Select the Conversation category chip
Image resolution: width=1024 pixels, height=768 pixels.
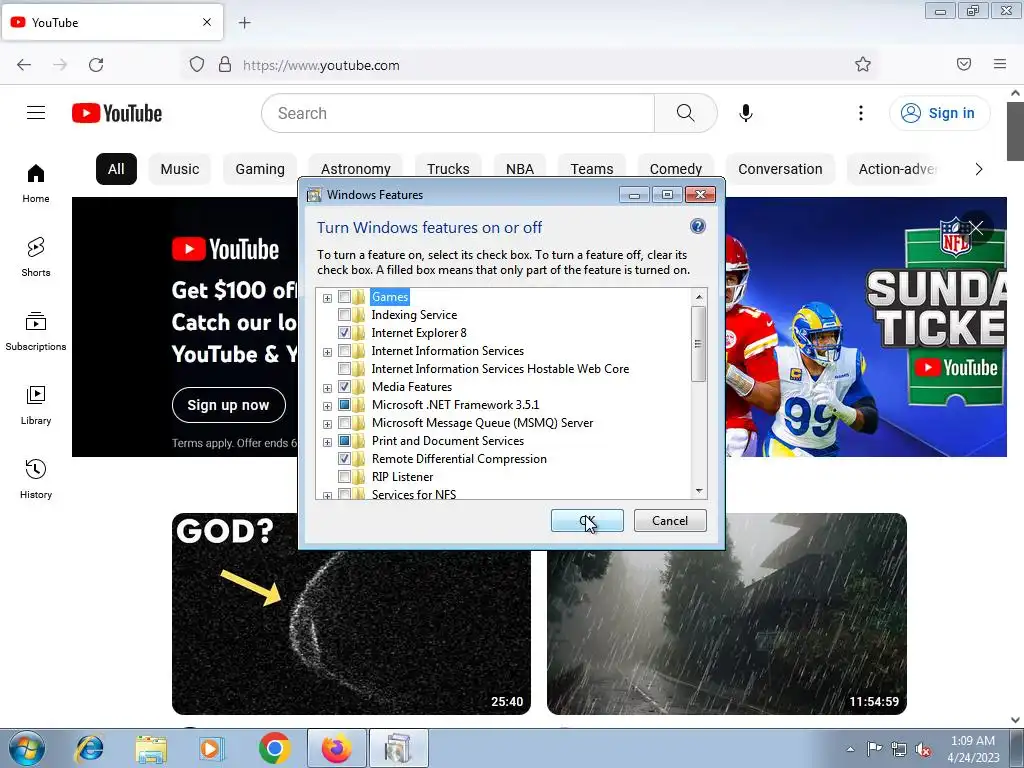point(780,169)
